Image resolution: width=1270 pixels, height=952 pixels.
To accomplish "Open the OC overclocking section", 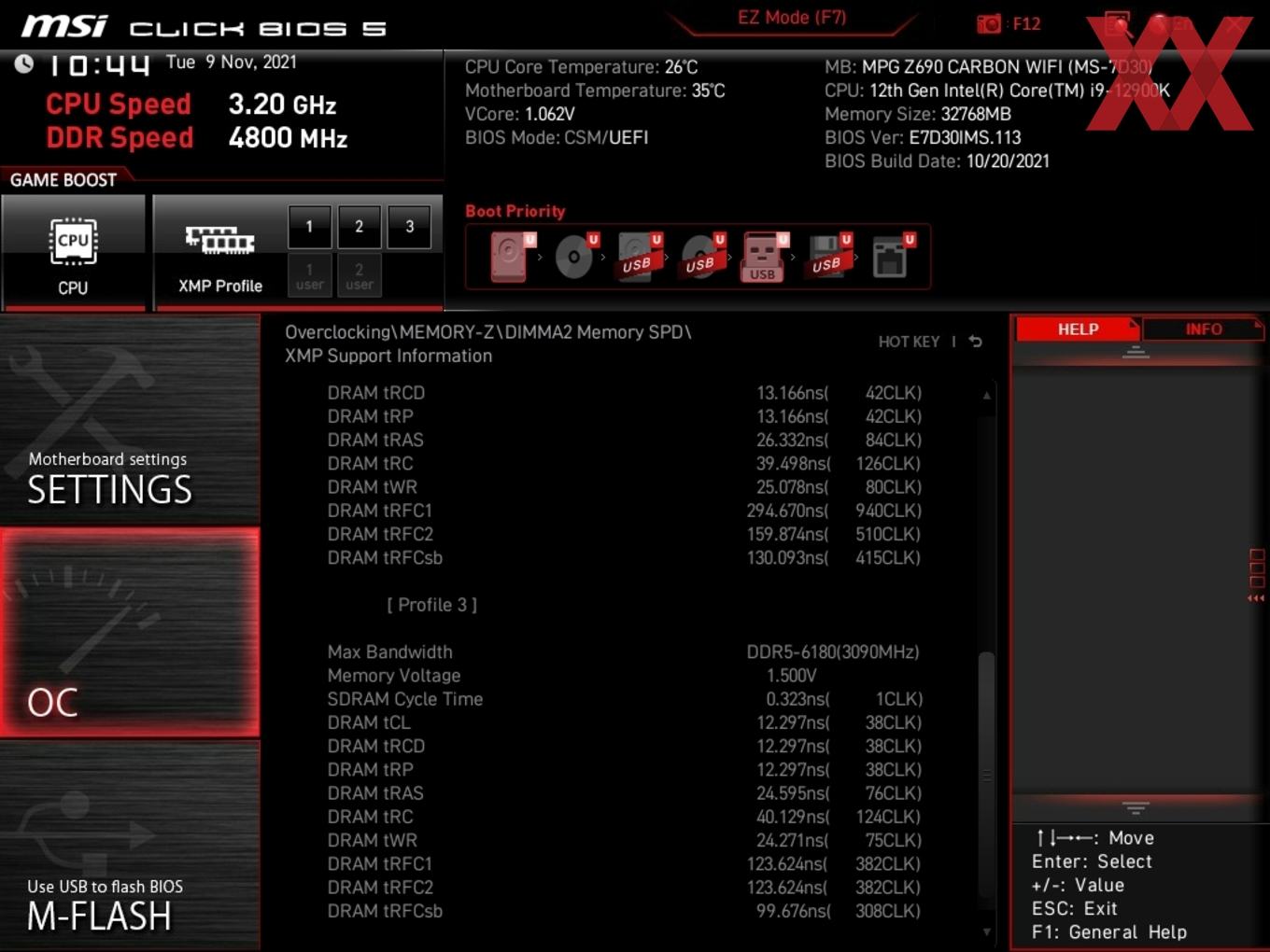I will 130,633.
